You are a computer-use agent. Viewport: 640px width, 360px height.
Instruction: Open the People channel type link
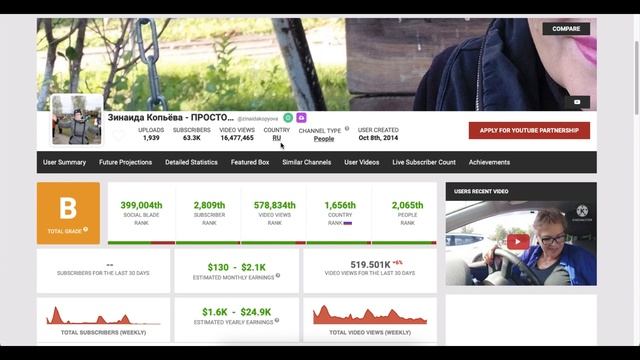click(324, 139)
